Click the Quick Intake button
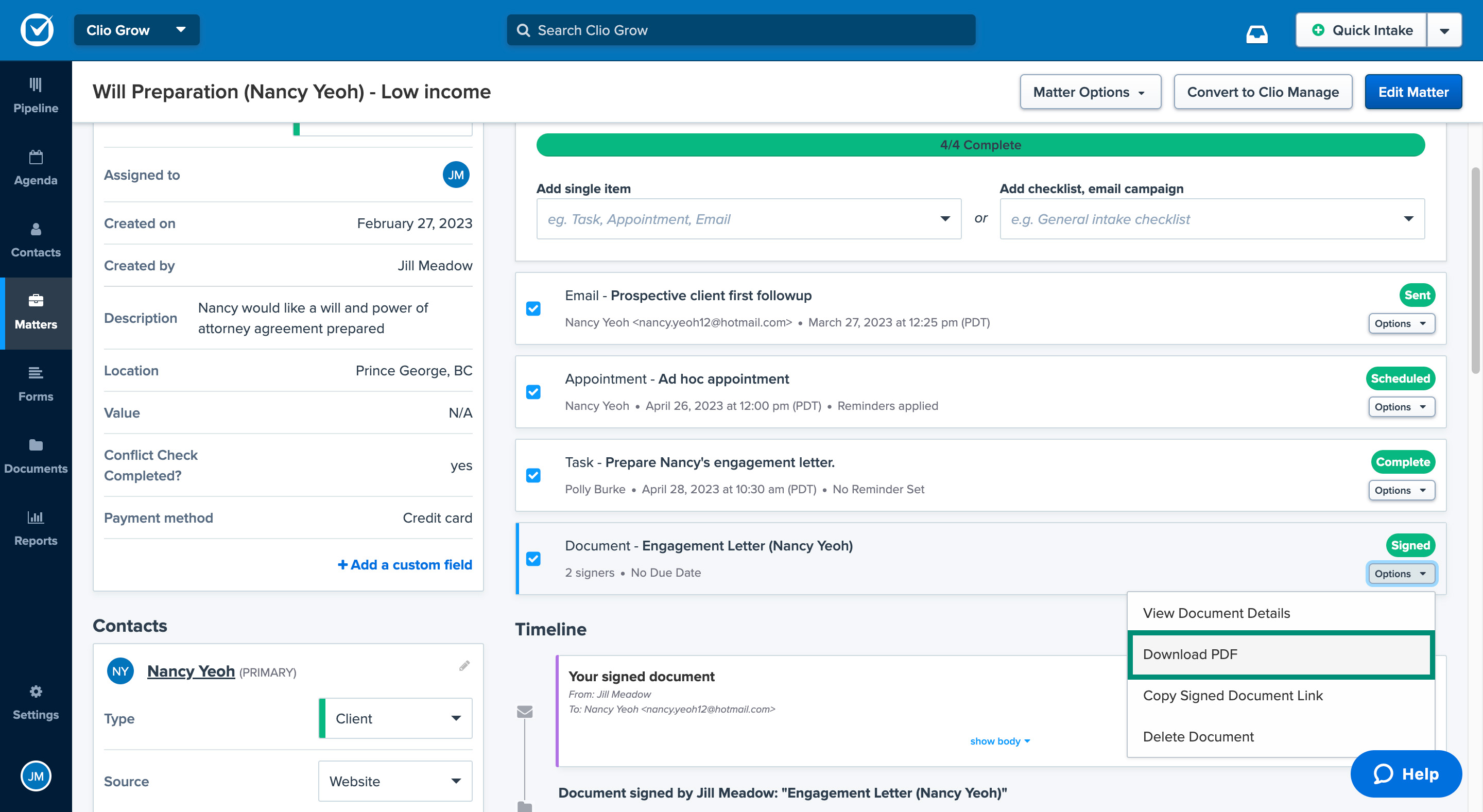The height and width of the screenshot is (812, 1483). 1361,30
